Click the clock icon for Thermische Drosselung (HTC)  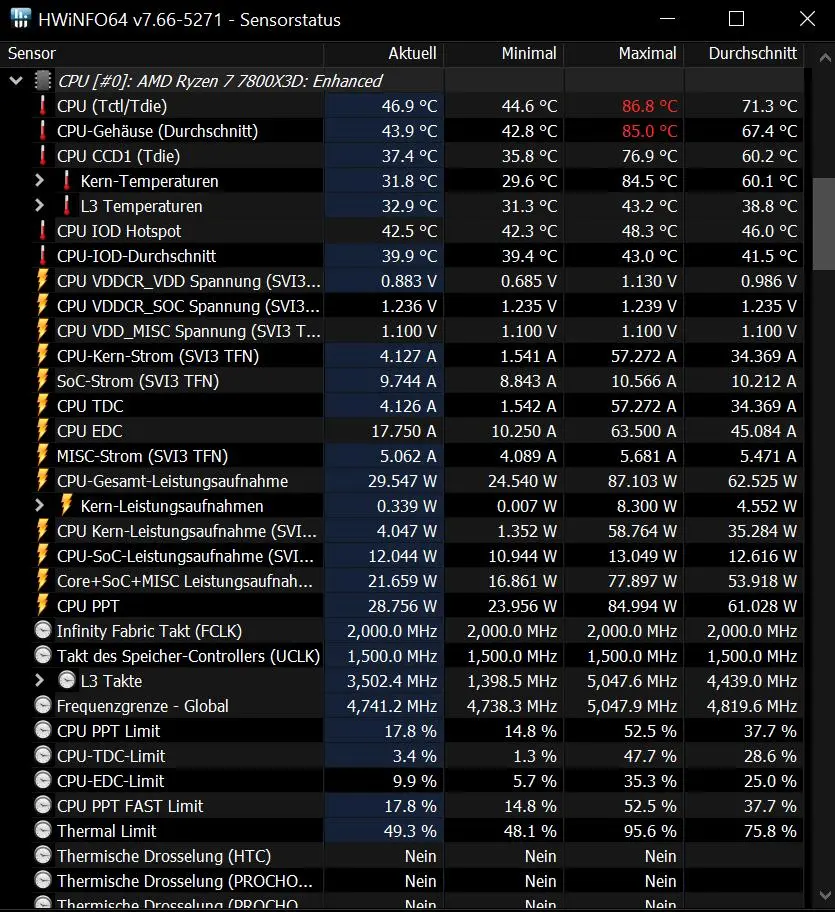pos(43,856)
